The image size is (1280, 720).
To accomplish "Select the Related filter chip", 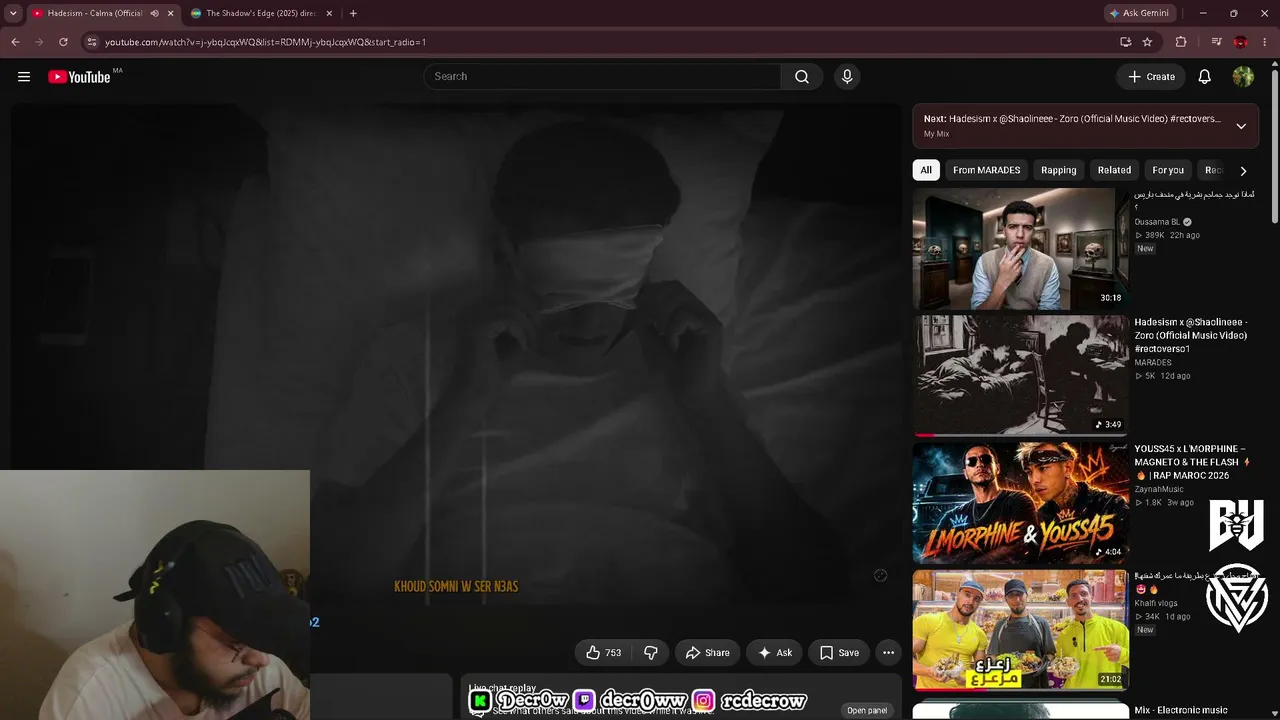I will click(1114, 170).
